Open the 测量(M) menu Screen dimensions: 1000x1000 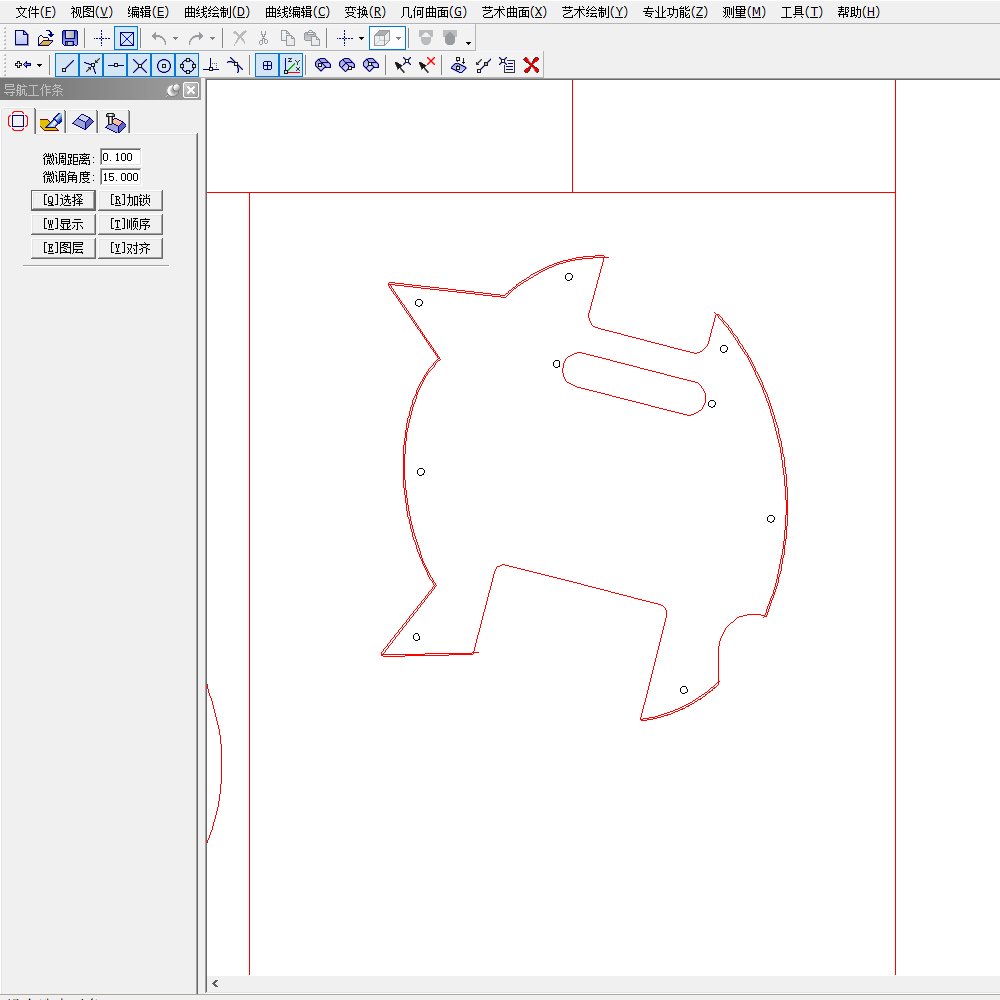pyautogui.click(x=744, y=12)
